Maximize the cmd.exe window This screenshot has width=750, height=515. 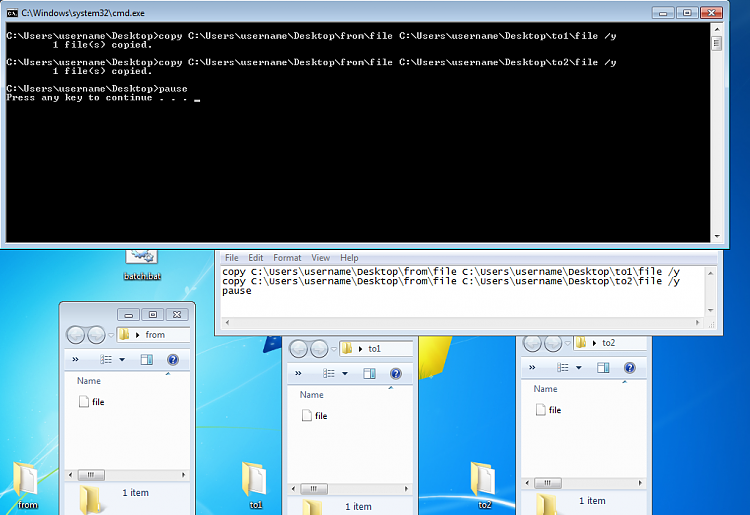coord(687,13)
